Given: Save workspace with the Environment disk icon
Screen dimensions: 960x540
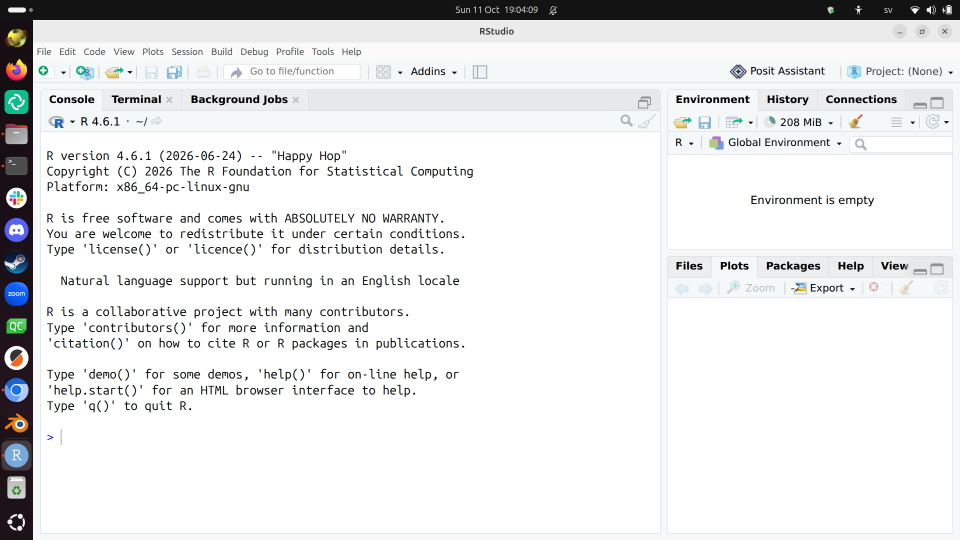Looking at the screenshot, I should [705, 122].
